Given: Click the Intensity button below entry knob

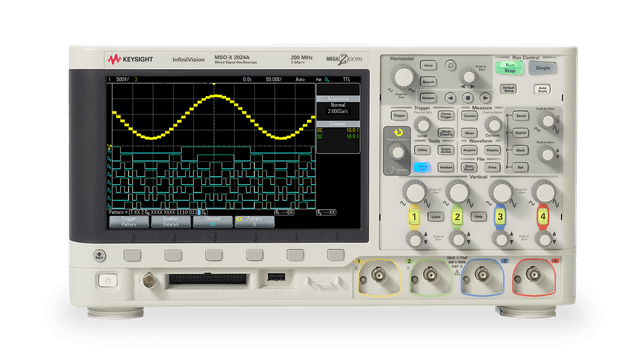Looking at the screenshot, I should click(x=391, y=170).
